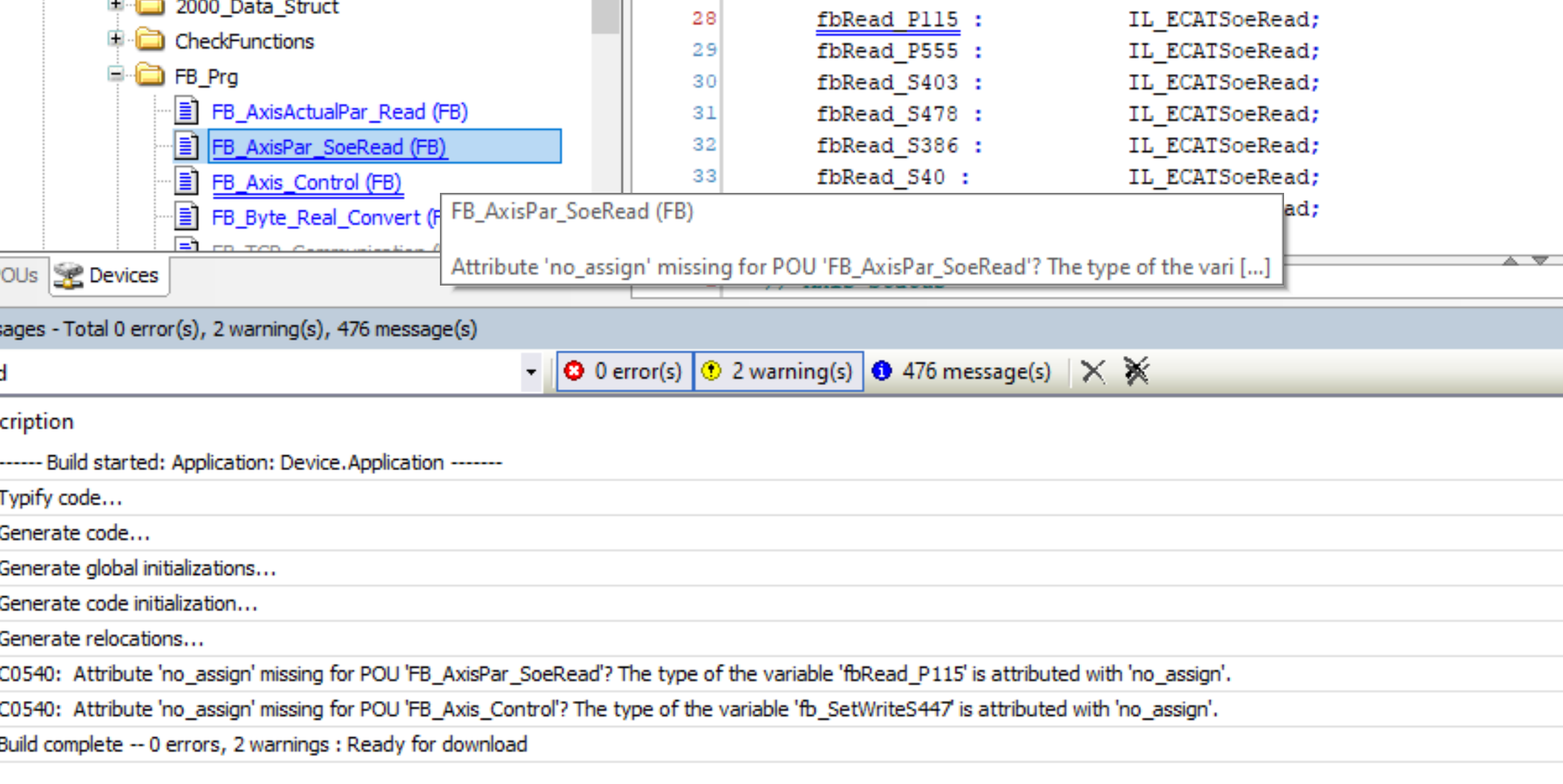Click the CheckFunctions folder icon
This screenshot has height=784, width=1563.
[x=151, y=41]
